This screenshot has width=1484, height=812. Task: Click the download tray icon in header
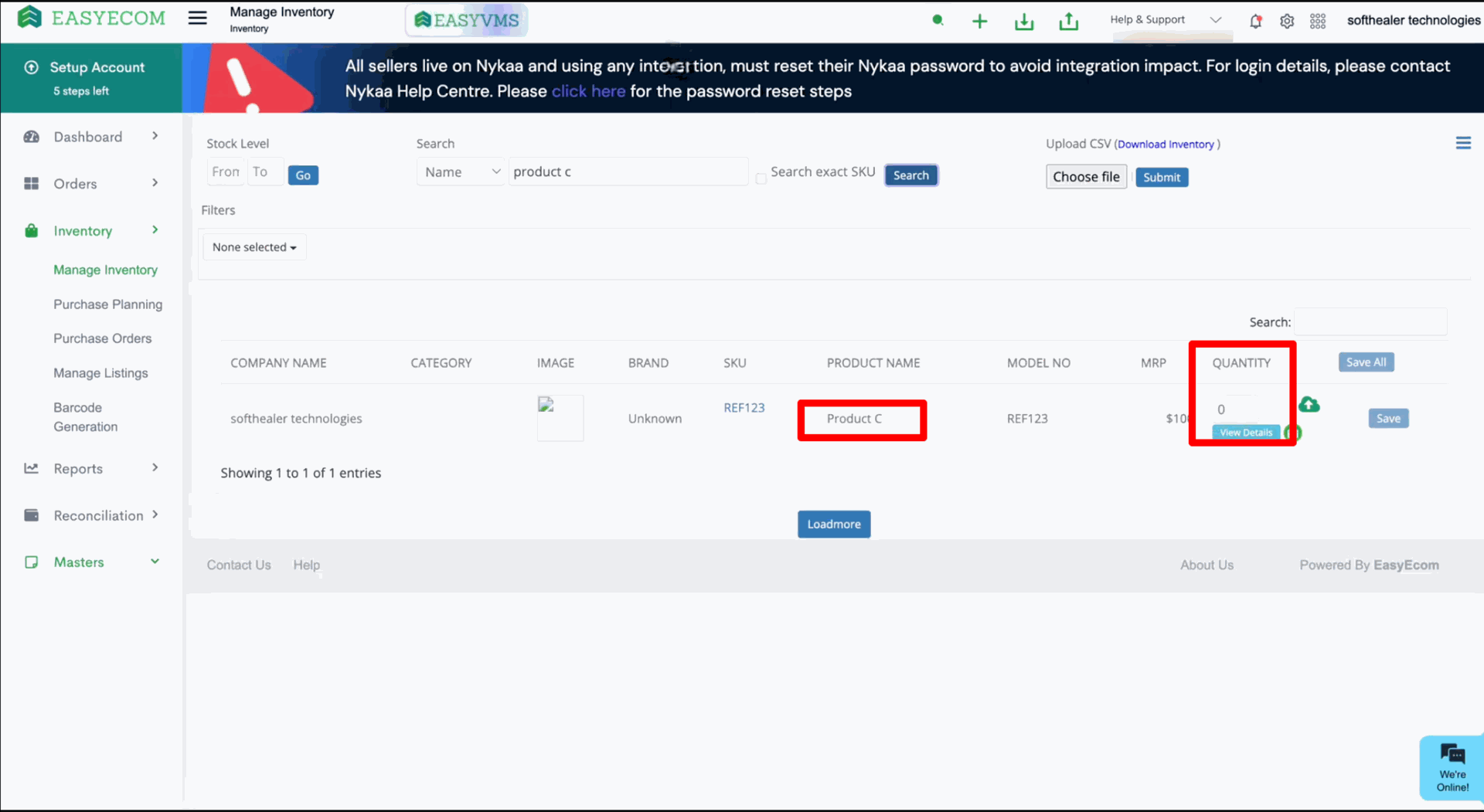point(1024,22)
